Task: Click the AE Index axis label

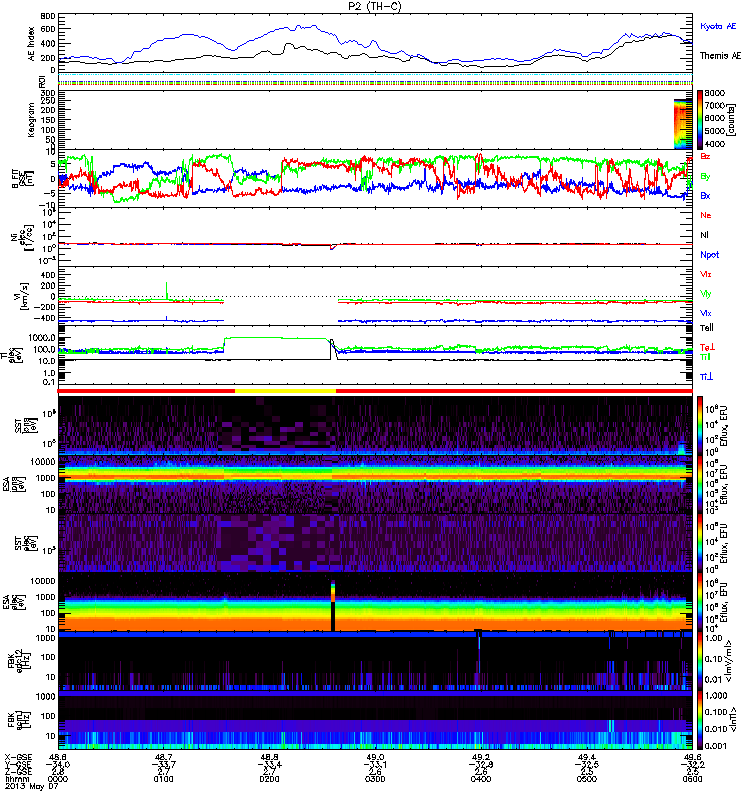Action: pyautogui.click(x=31, y=44)
